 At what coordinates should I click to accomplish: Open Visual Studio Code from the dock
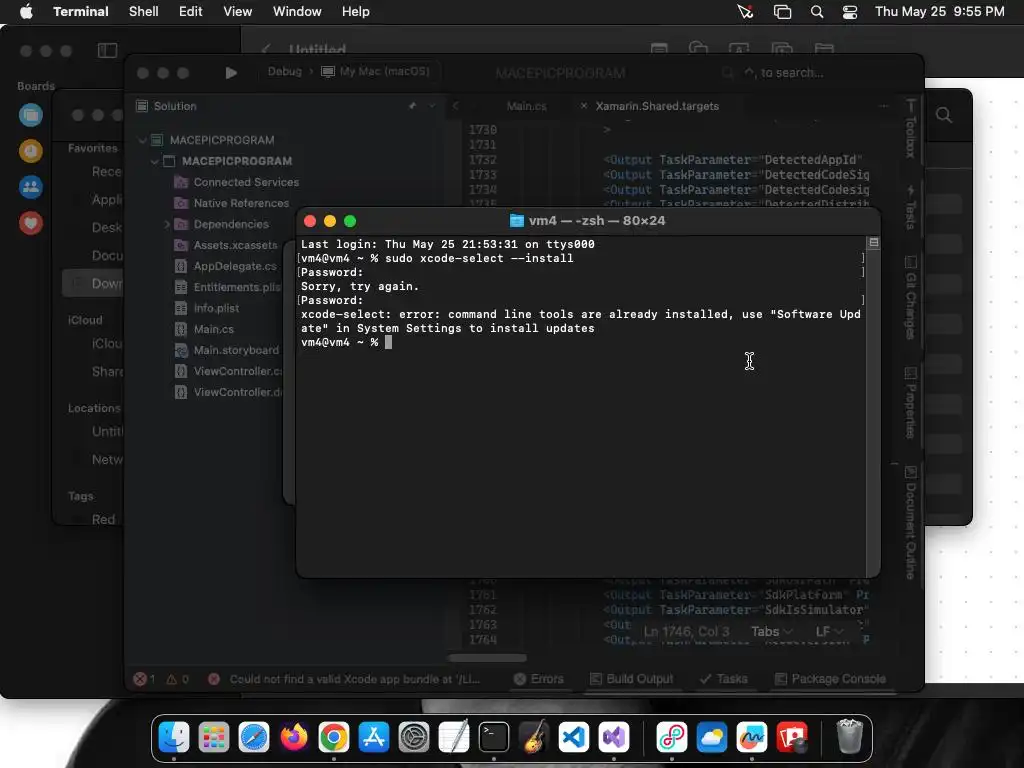(574, 738)
